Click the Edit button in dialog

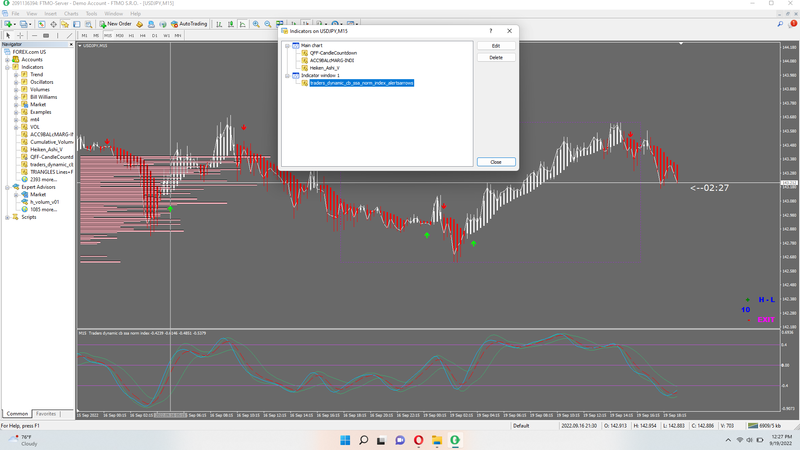pyautogui.click(x=496, y=46)
